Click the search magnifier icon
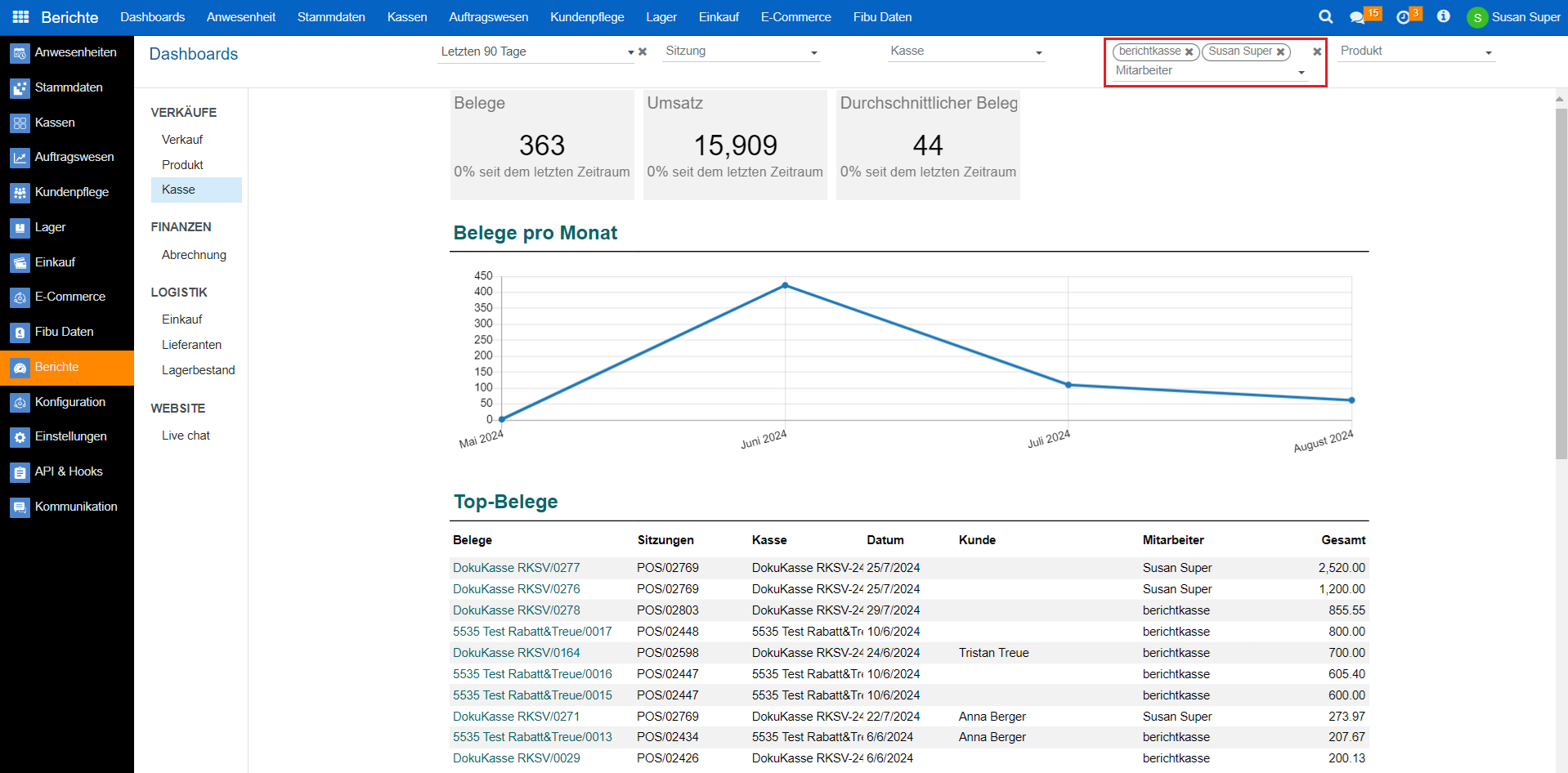 pos(1325,17)
